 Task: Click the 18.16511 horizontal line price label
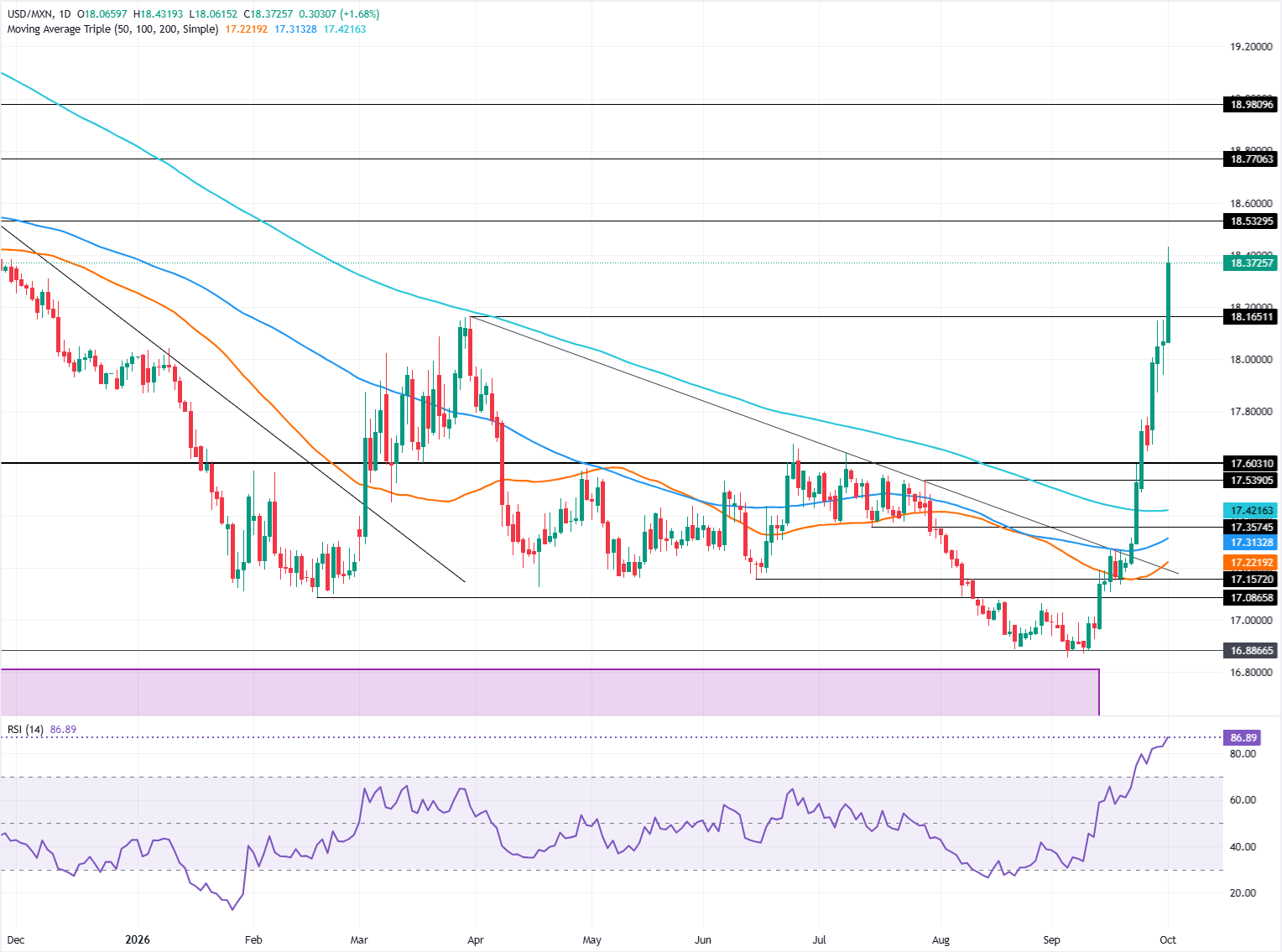pos(1251,317)
